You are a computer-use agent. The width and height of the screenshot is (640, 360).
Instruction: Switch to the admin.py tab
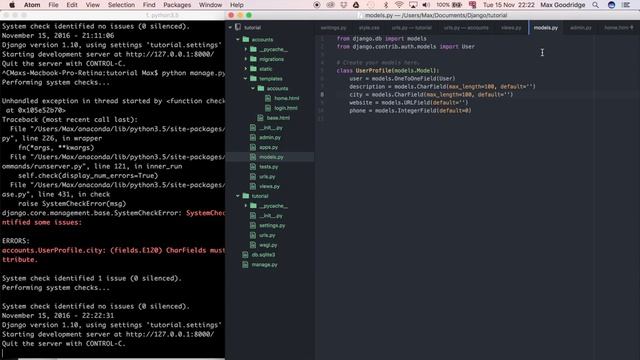click(x=580, y=28)
